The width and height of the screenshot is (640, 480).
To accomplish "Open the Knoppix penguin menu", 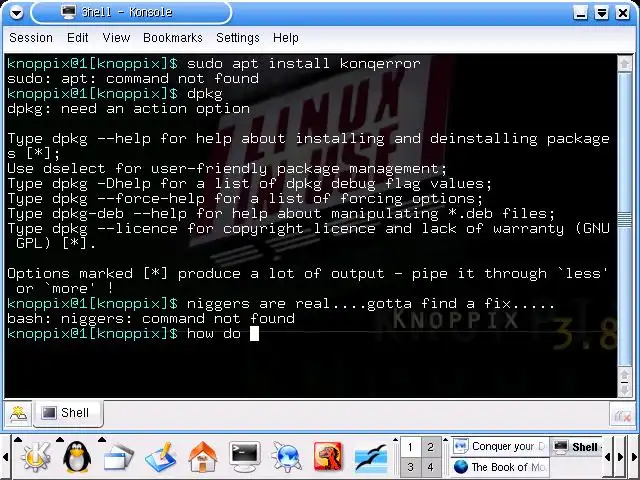I will [77, 457].
